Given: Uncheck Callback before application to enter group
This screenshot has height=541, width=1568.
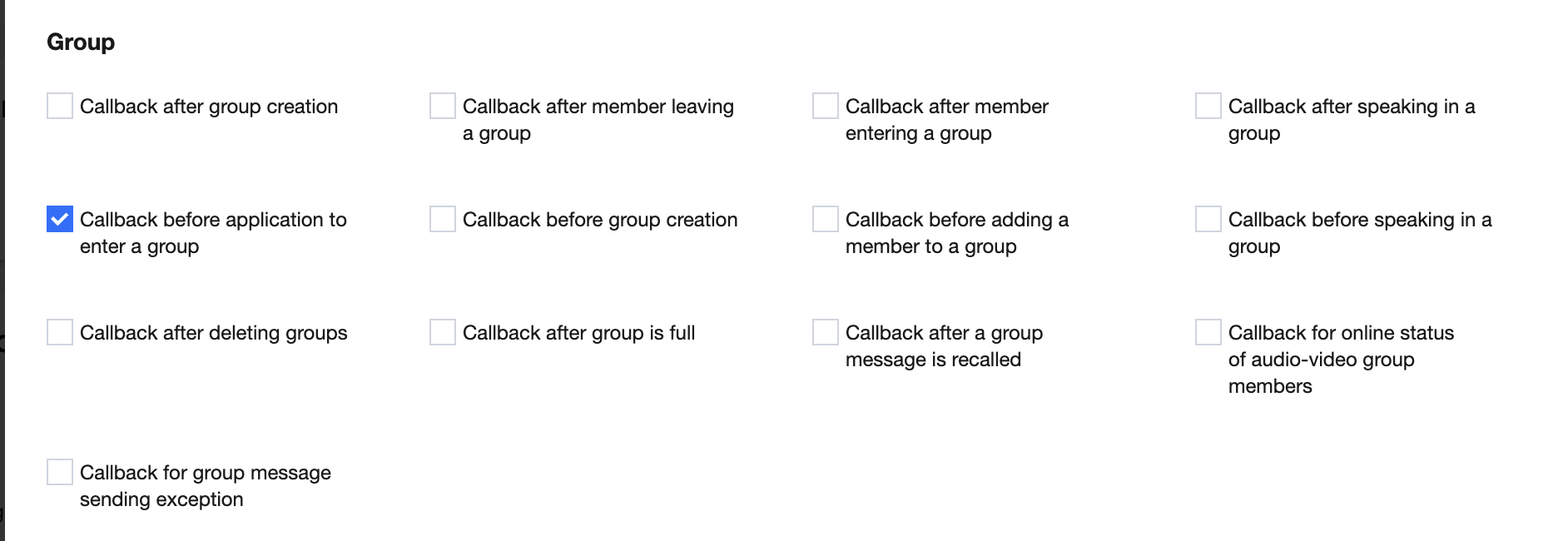Looking at the screenshot, I should 60,219.
